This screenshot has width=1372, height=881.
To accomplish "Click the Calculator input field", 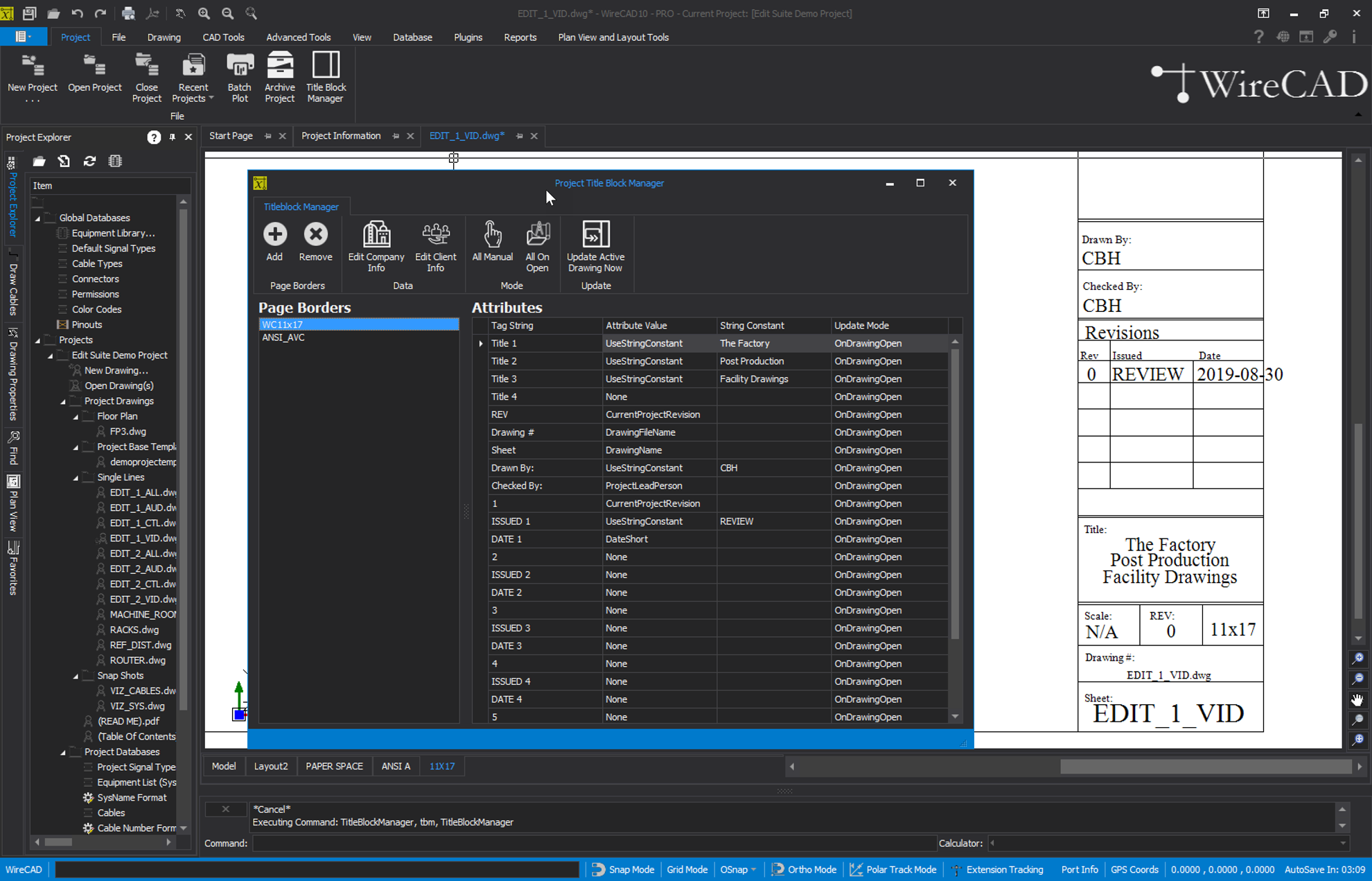I will [x=1167, y=843].
